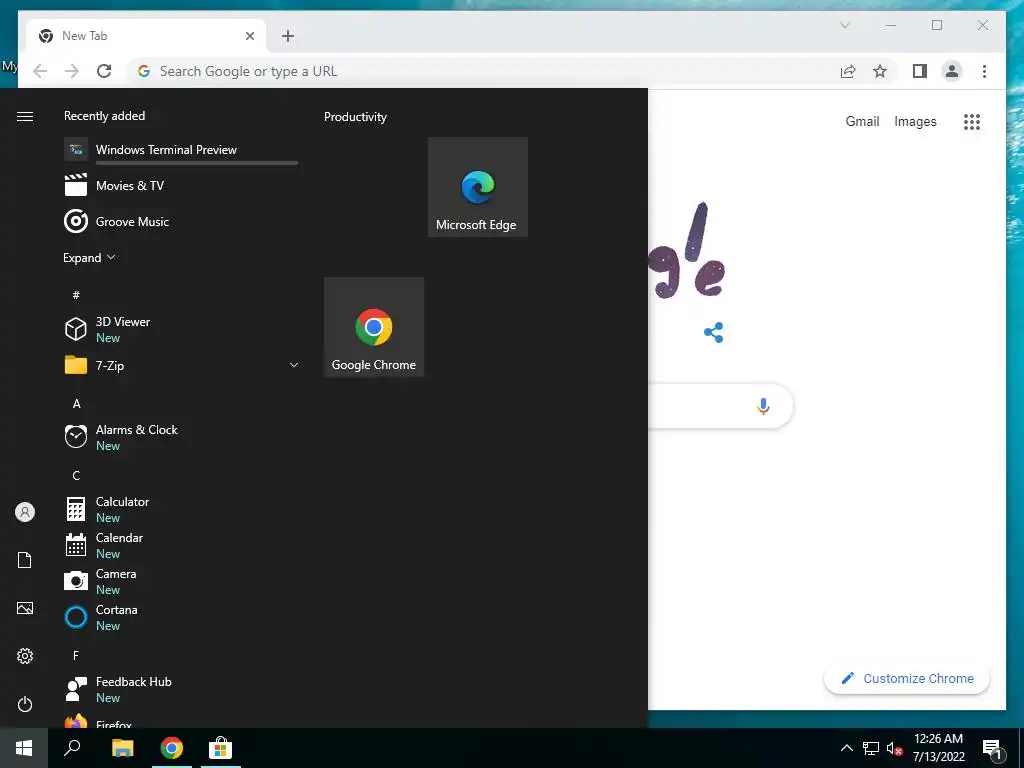The image size is (1024, 768).
Task: Open the network icon in system tray
Action: pyautogui.click(x=871, y=748)
